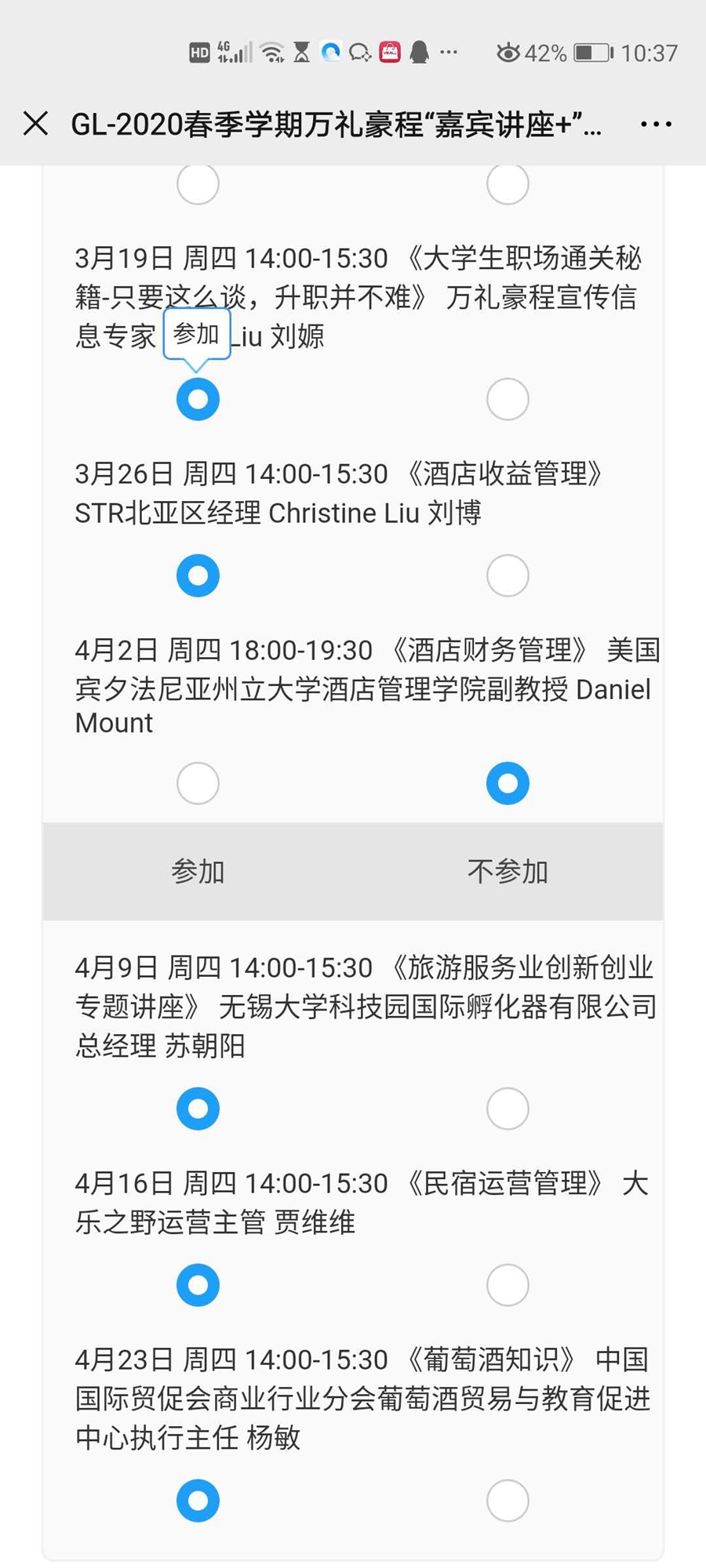This screenshot has width=706, height=1568.
Task: Tap the Wi-Fi signal status icon
Action: [272, 53]
